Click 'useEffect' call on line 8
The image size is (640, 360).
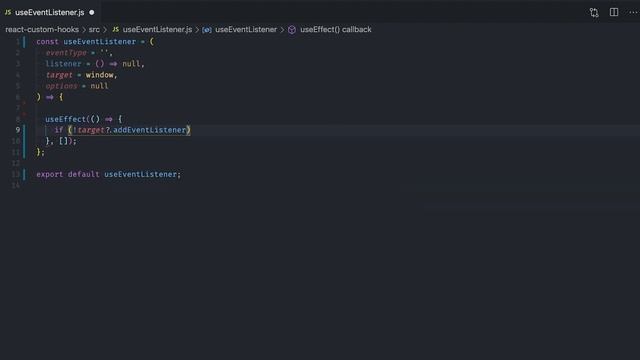pos(65,119)
